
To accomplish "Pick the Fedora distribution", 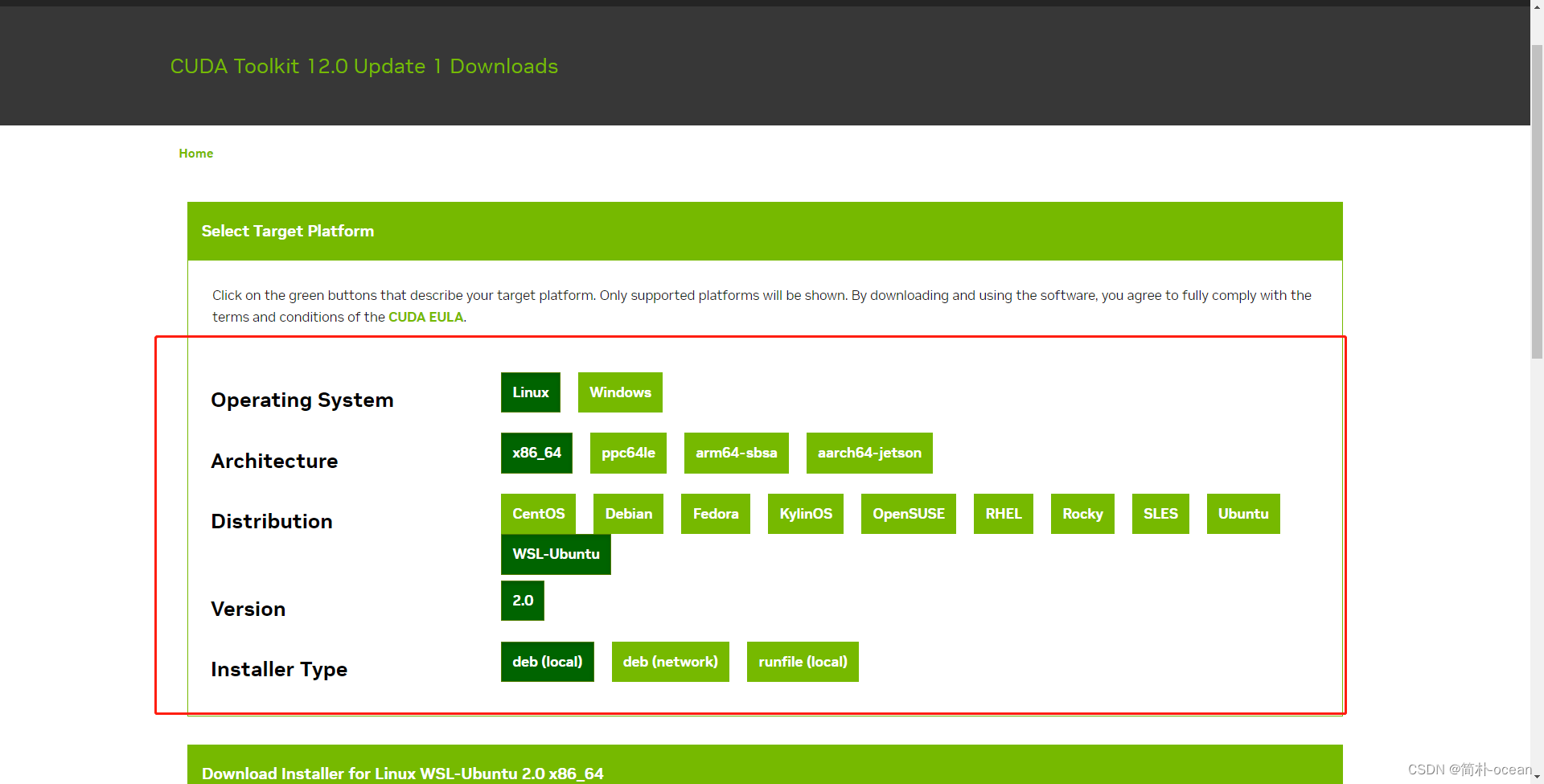I will point(715,514).
